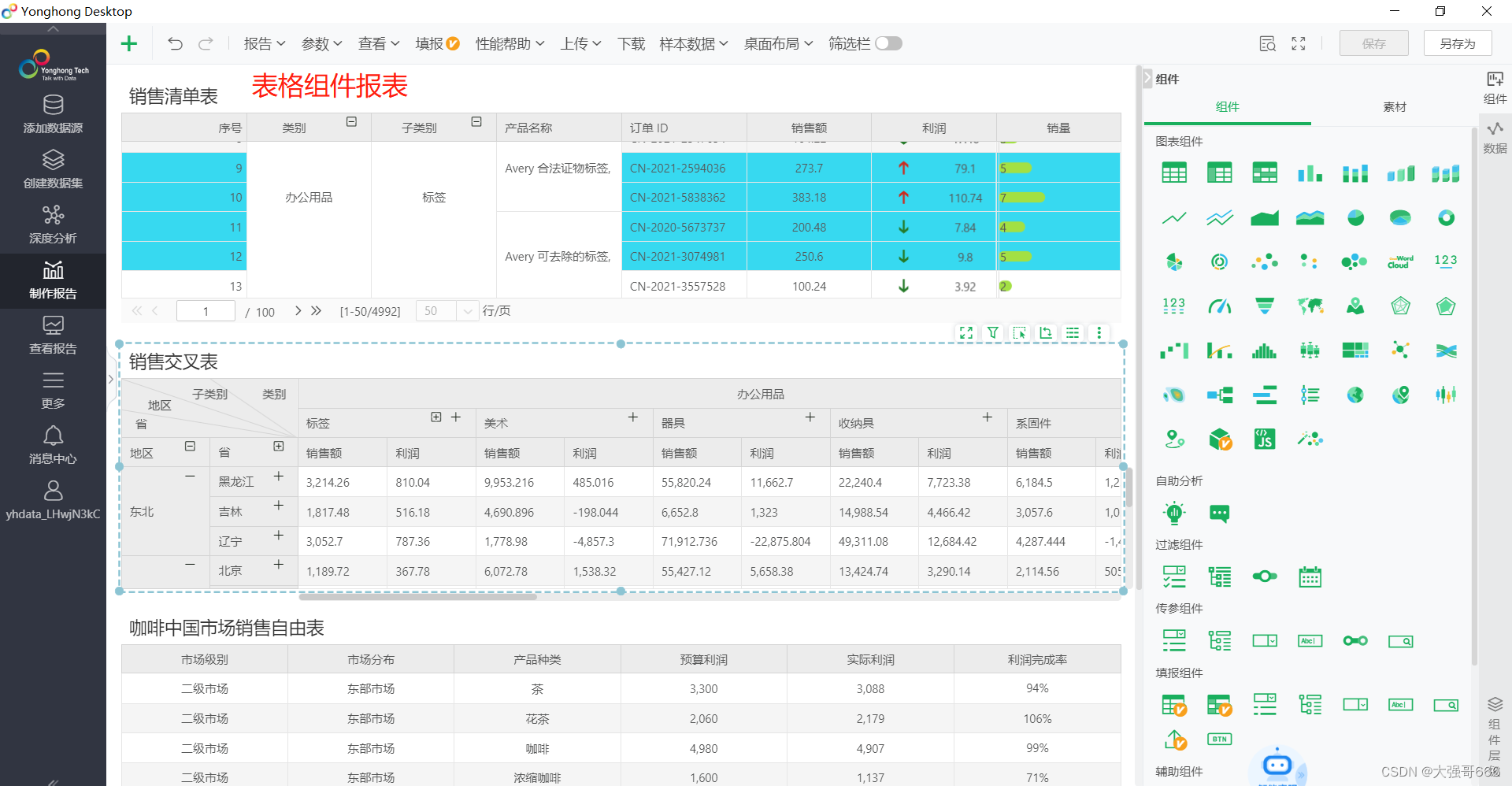Screen dimensions: 1512x786
Task: Collapse the 子类别 column header toggle
Action: point(476,121)
